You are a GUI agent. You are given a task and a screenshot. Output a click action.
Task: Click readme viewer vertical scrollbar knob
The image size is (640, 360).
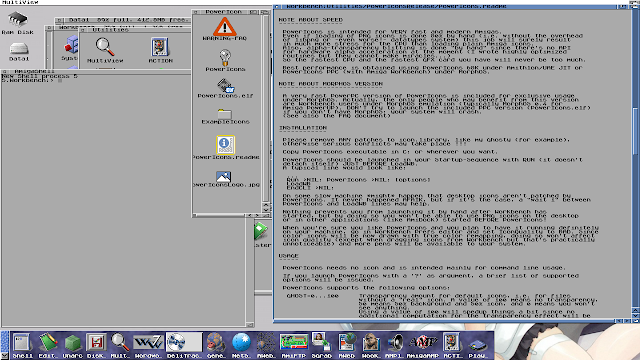tap(635, 131)
